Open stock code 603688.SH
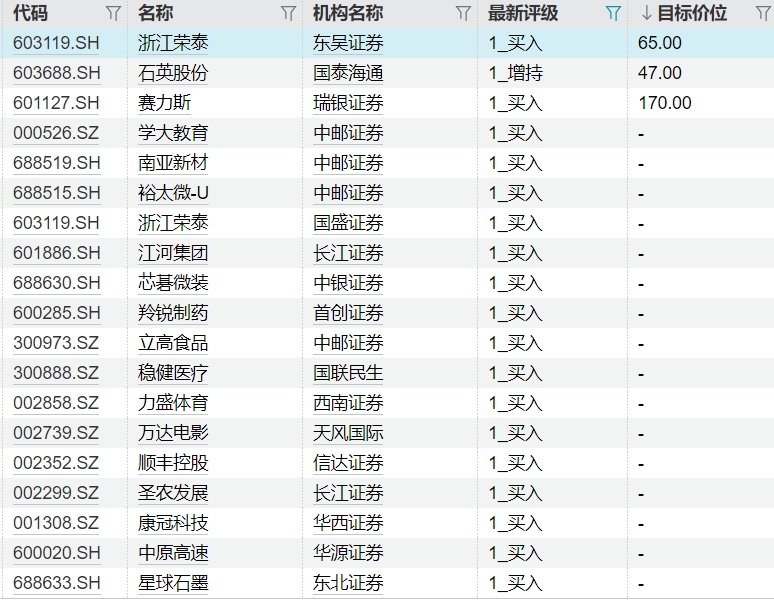774x600 pixels. (x=56, y=73)
